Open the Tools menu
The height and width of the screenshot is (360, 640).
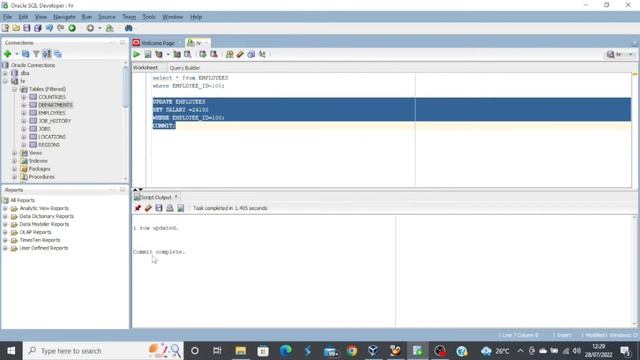click(149, 17)
